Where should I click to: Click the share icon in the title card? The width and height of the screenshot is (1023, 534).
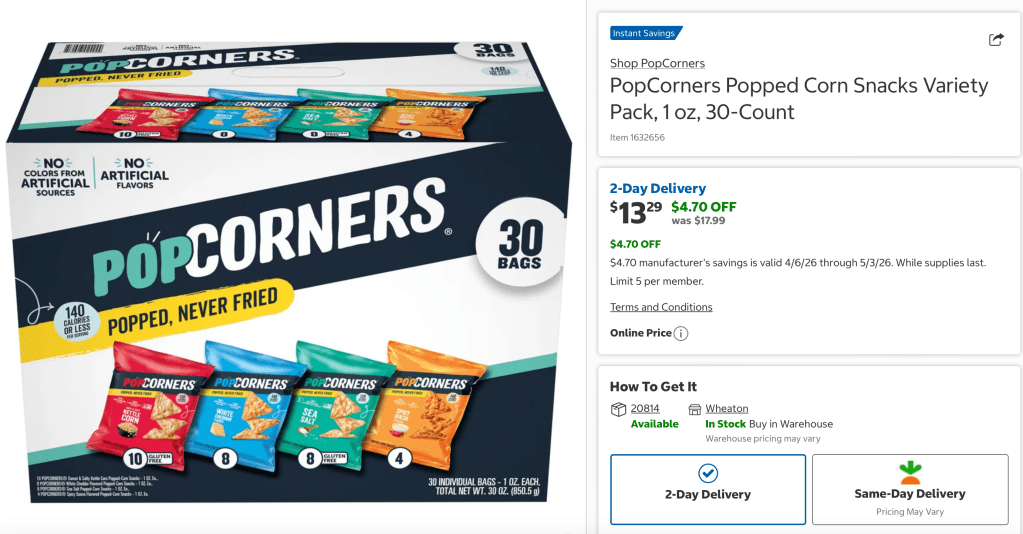[996, 40]
